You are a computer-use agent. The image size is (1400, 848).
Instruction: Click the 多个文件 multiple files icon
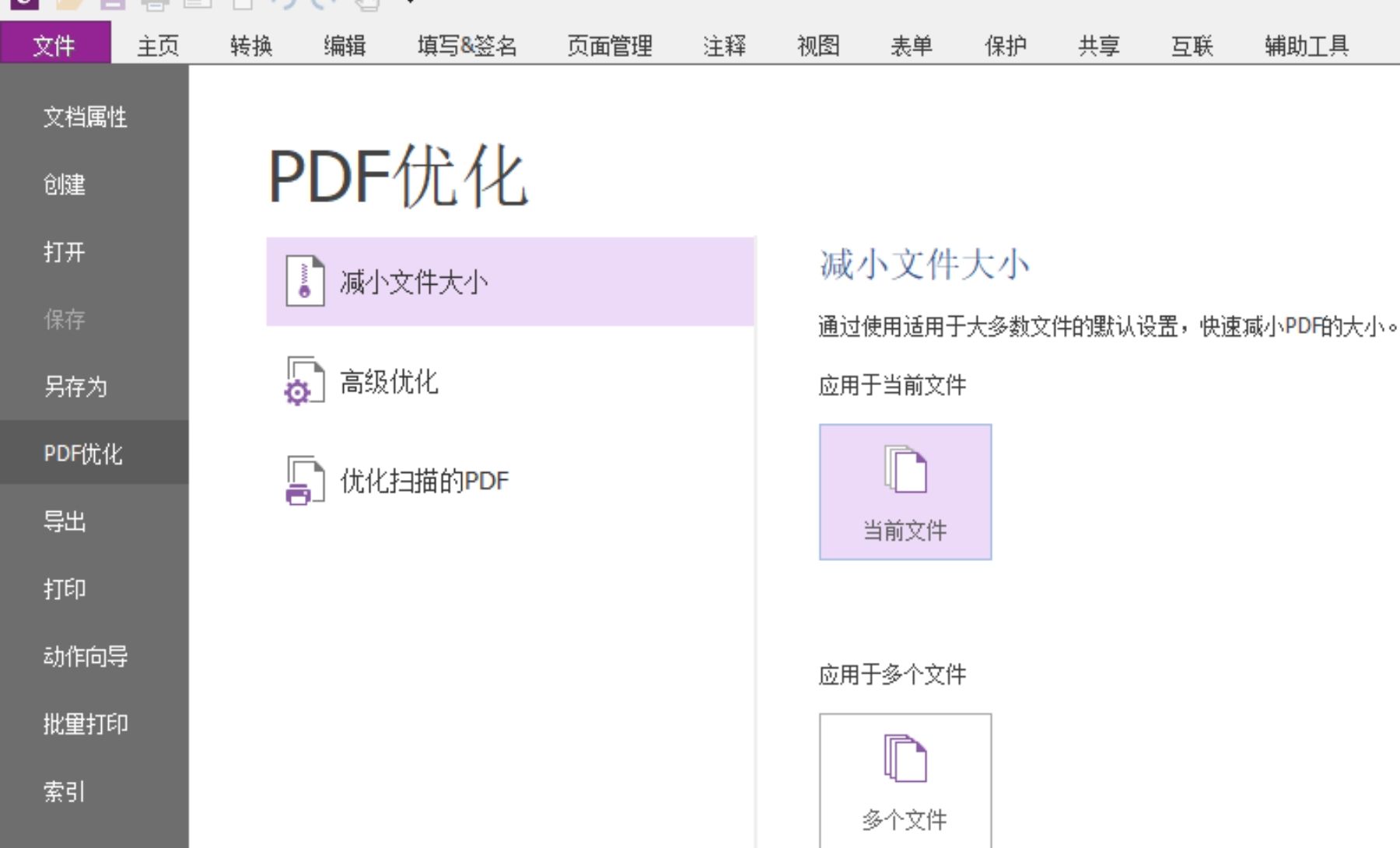(905, 778)
